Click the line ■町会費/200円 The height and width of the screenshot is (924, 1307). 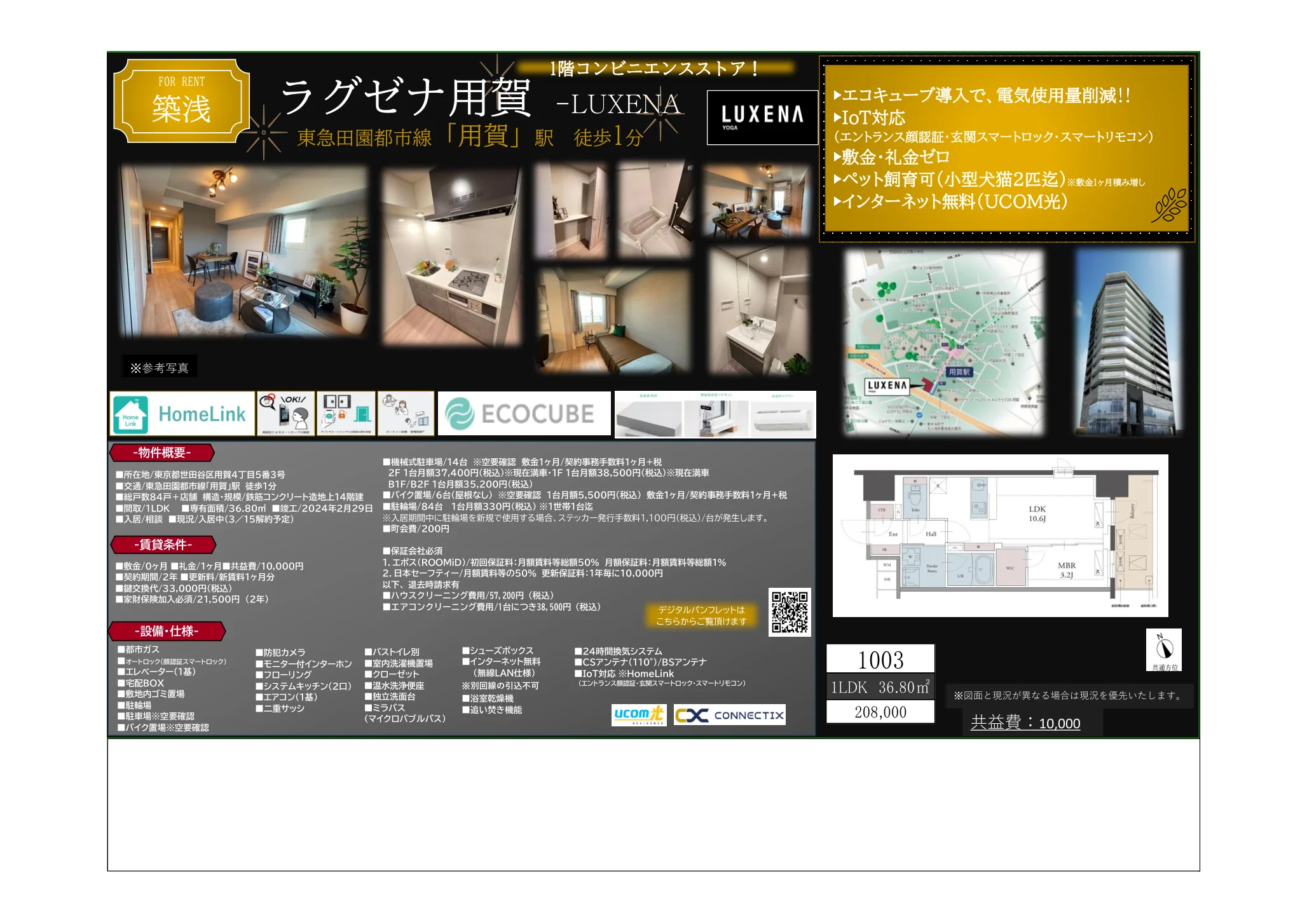tap(416, 529)
